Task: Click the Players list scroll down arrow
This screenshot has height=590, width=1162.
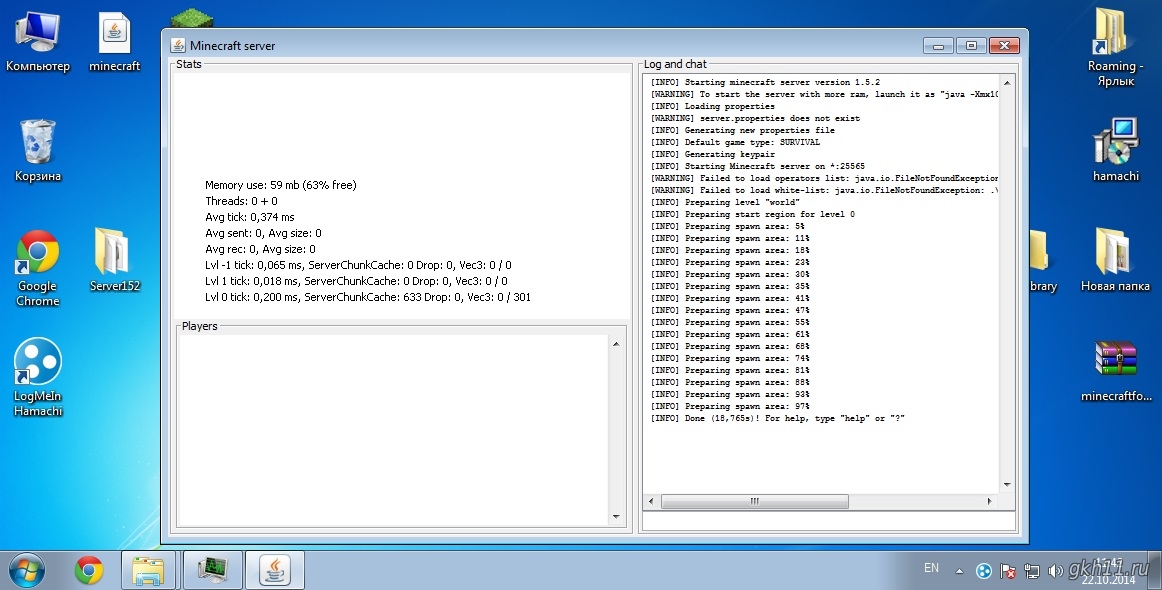Action: [x=616, y=517]
